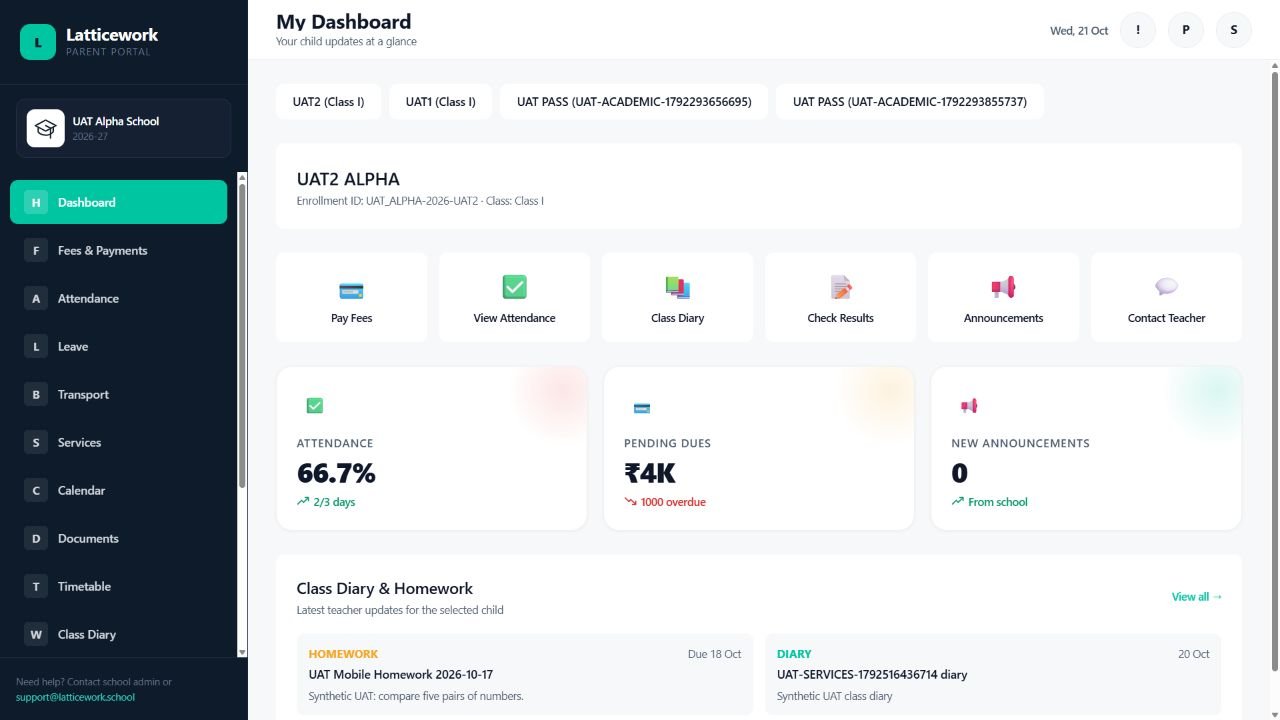
Task: Click the 'A' icon beside Attendance
Action: click(36, 298)
